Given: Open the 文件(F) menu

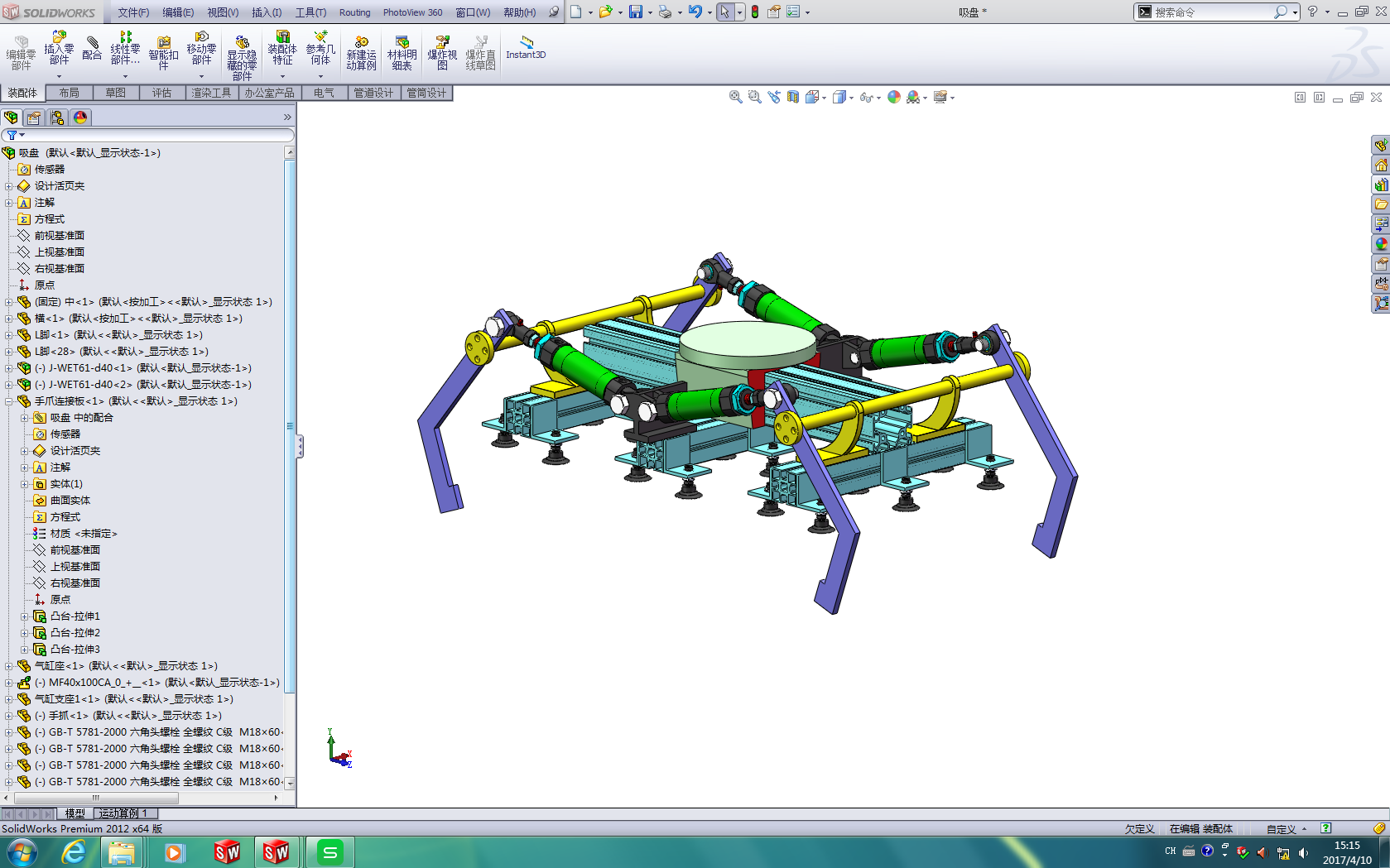Looking at the screenshot, I should click(133, 12).
